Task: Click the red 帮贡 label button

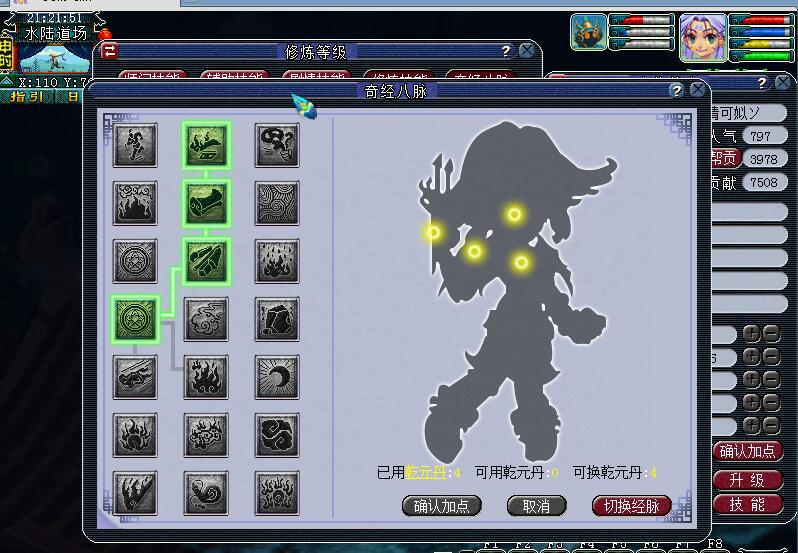Action: click(726, 159)
